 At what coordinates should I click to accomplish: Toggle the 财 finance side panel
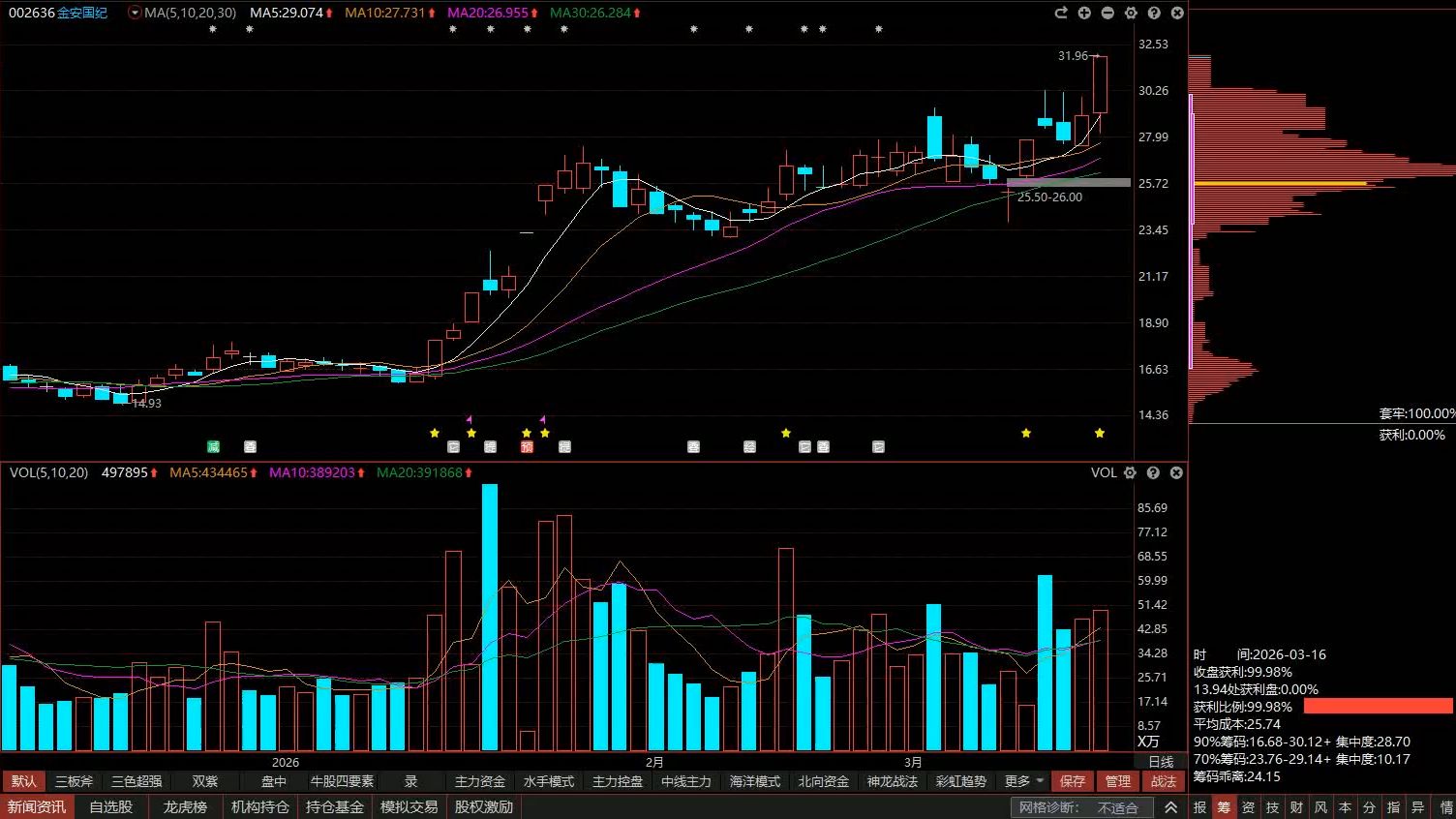pyautogui.click(x=1297, y=806)
